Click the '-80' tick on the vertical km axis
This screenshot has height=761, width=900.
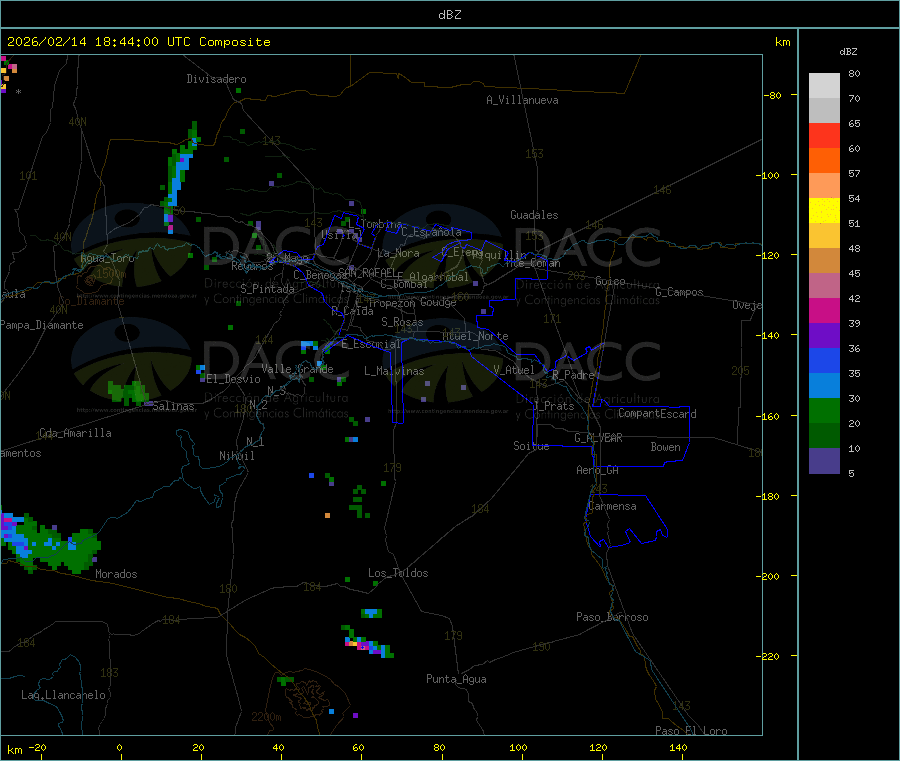tap(772, 95)
